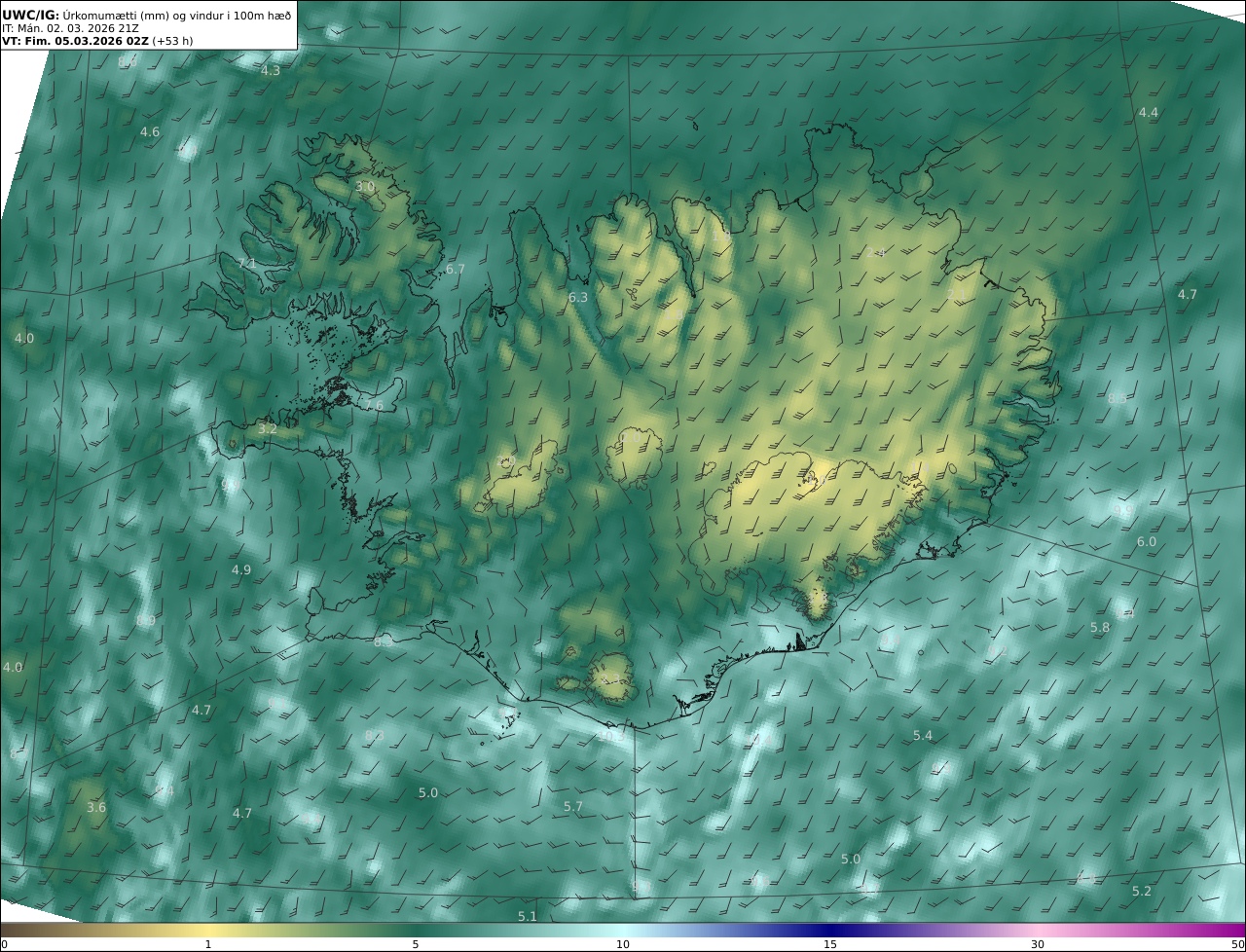
Task: Click the colorbar tick label 5
Action: pyautogui.click(x=416, y=944)
